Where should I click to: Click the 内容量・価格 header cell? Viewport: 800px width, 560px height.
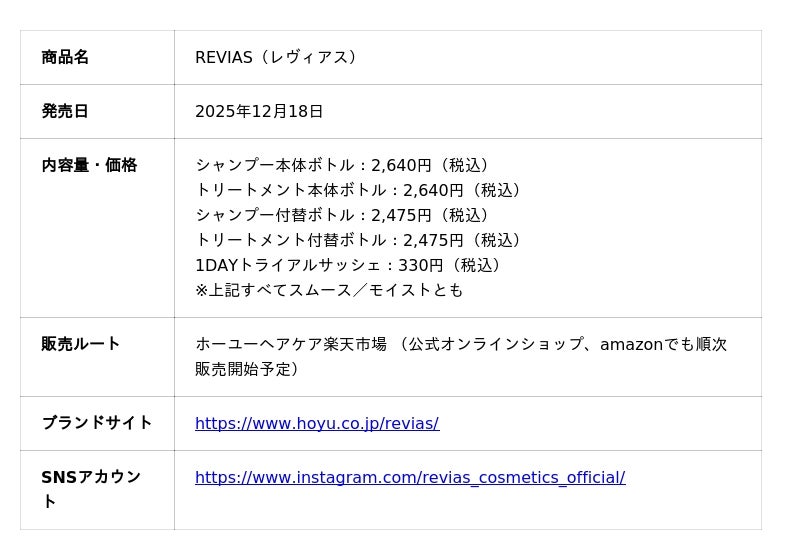tap(89, 166)
